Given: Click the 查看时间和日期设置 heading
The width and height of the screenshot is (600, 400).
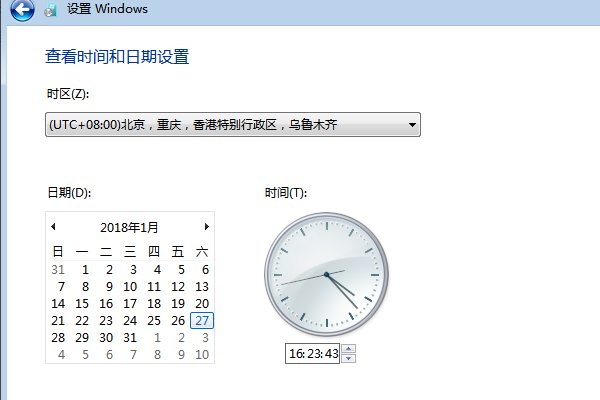Looking at the screenshot, I should pos(117,57).
